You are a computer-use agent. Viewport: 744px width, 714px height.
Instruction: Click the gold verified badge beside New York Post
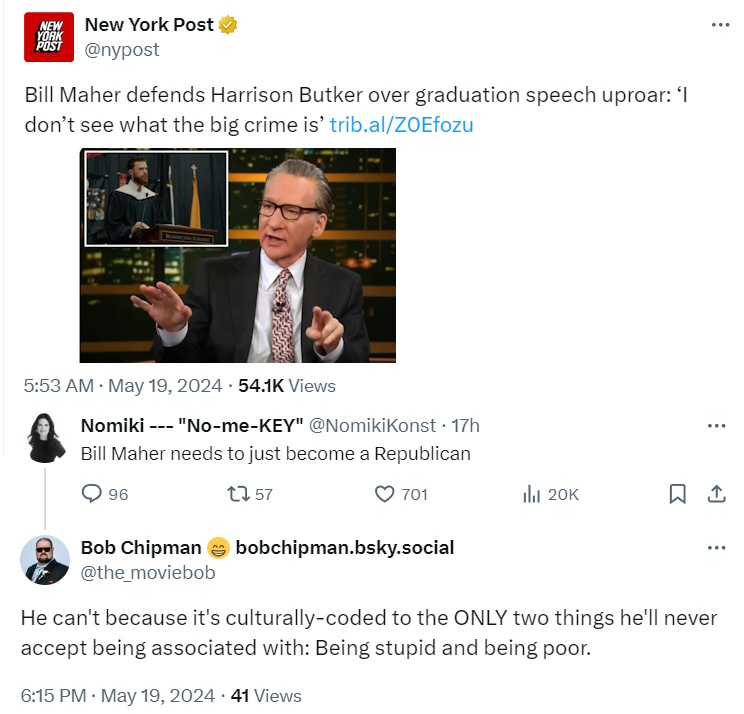click(229, 25)
